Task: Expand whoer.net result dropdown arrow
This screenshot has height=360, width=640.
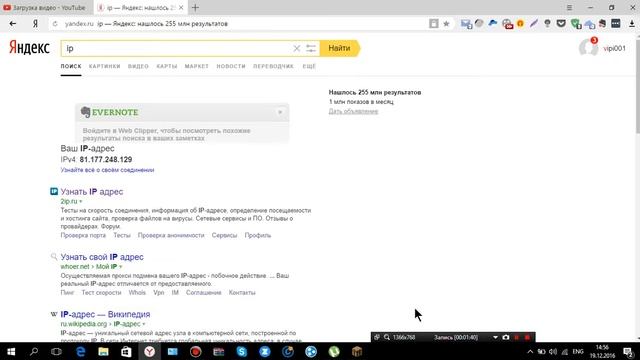Action: 120,267
